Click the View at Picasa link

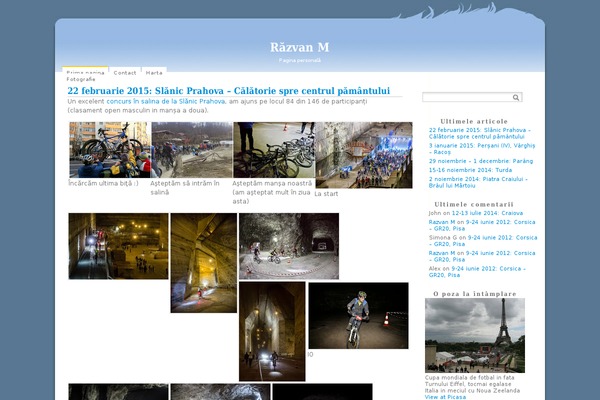(x=445, y=397)
